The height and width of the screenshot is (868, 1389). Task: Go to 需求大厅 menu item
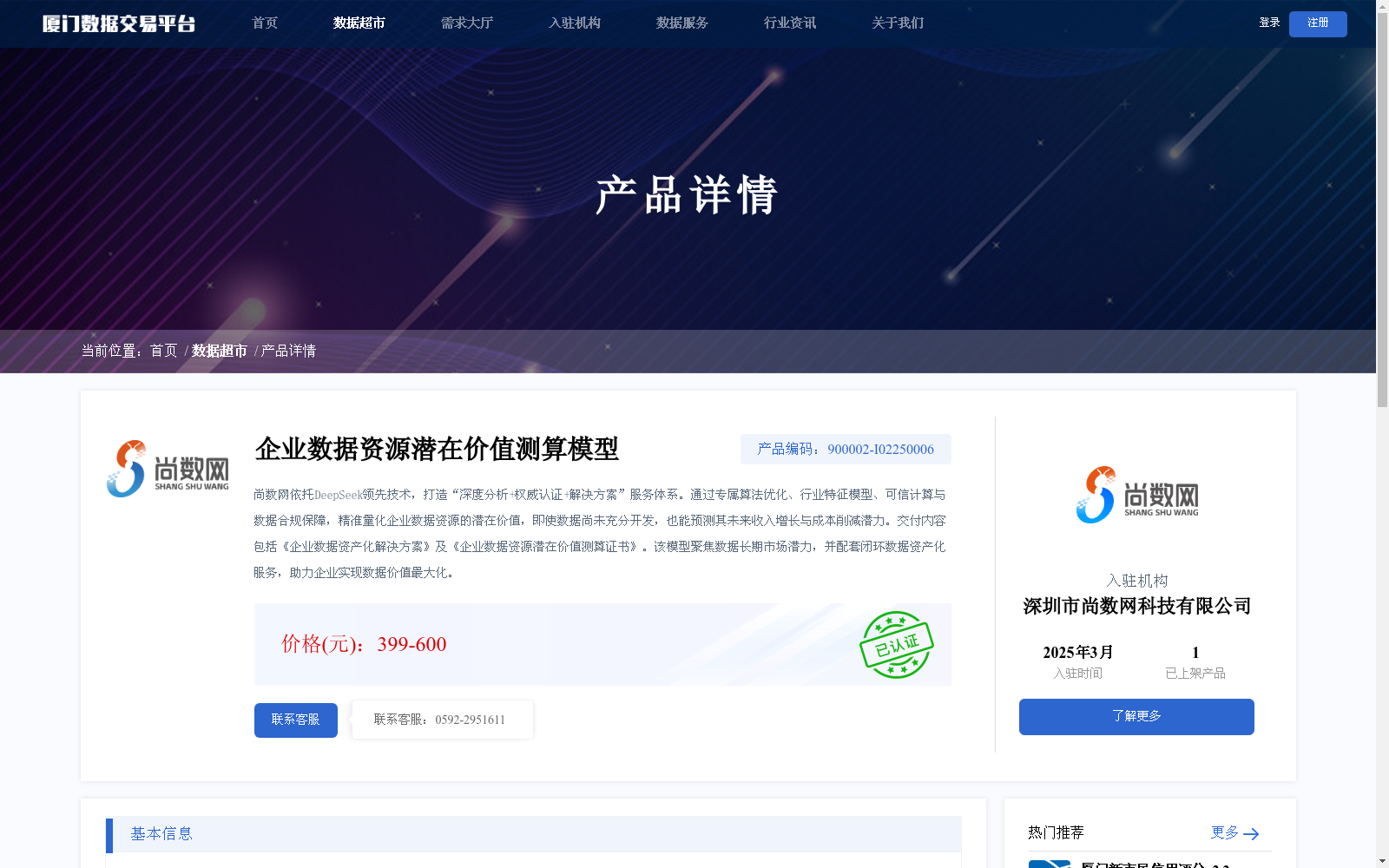[x=467, y=23]
